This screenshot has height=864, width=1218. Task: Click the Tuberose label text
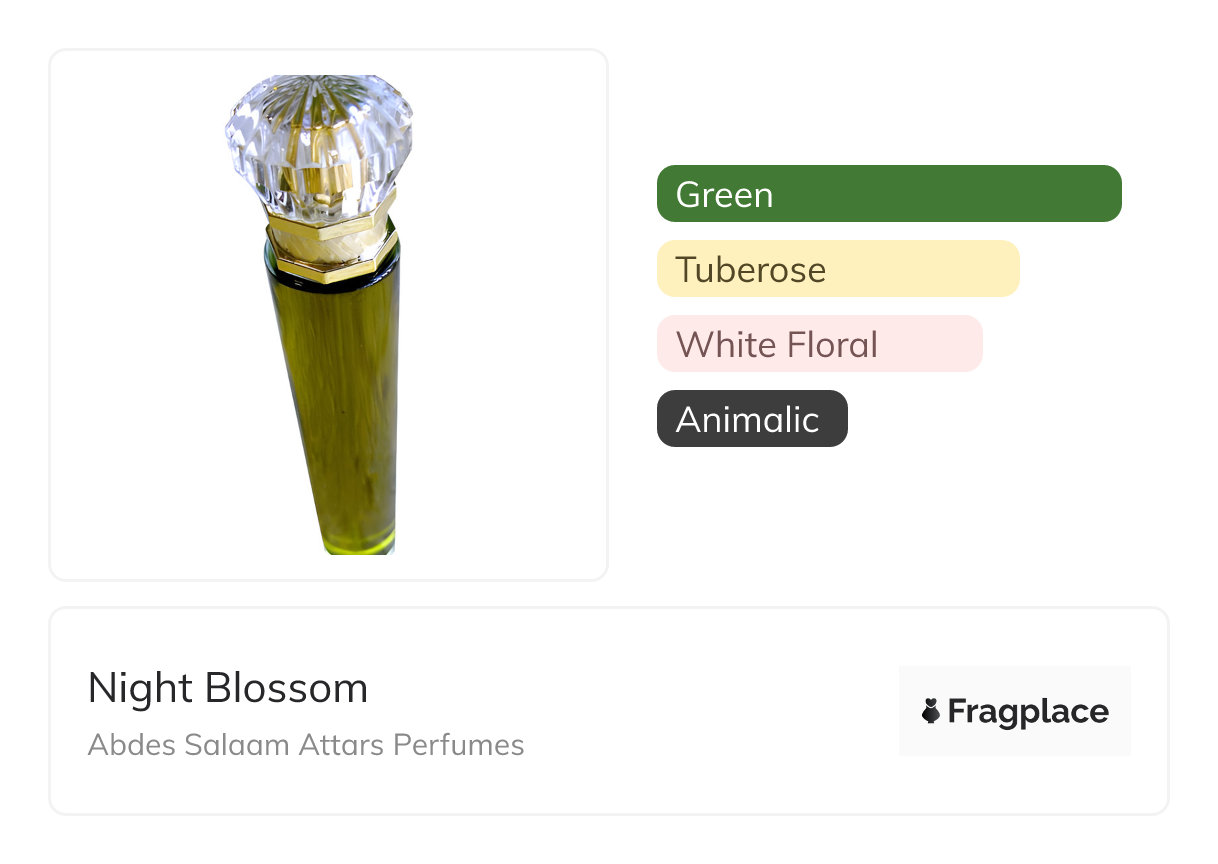point(750,269)
